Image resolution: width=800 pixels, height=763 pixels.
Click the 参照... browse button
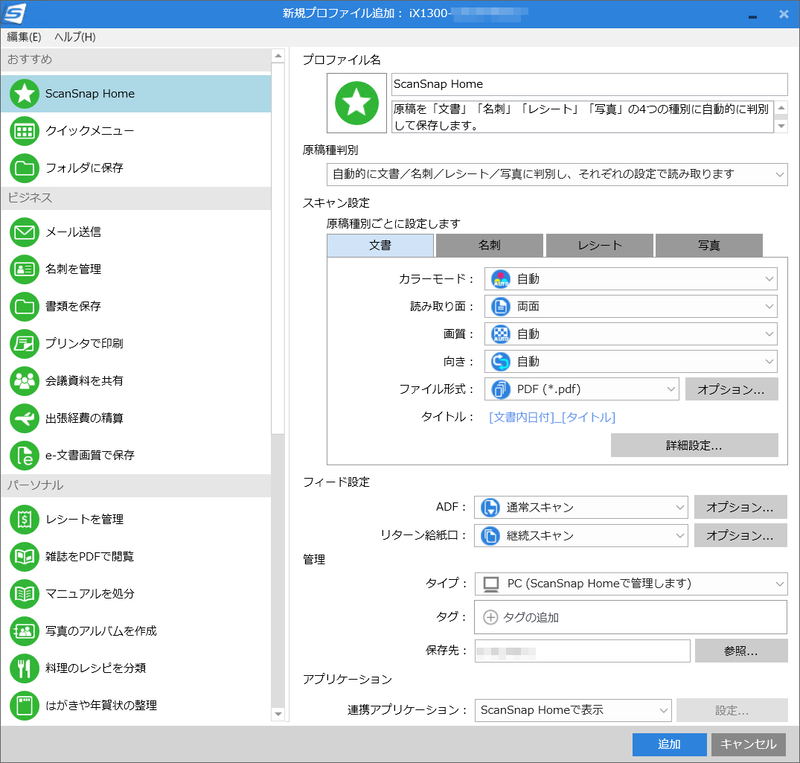741,651
